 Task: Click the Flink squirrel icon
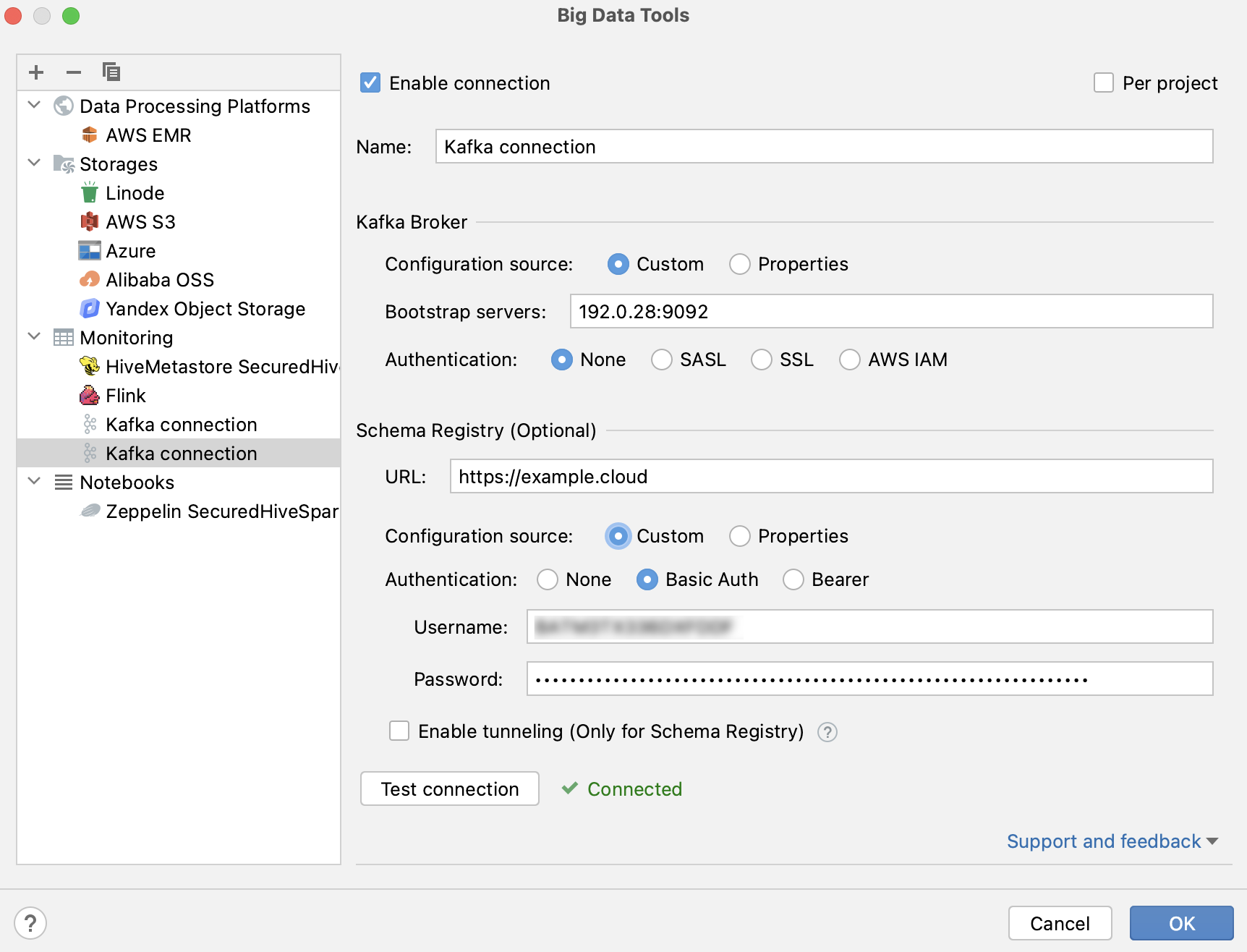point(90,396)
